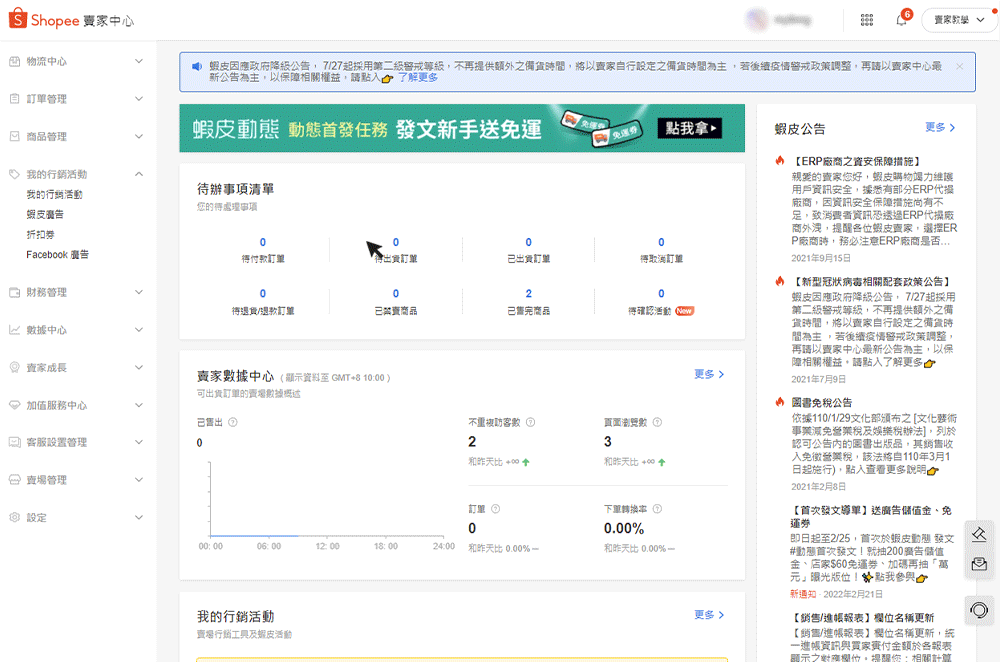Click the 商品管理 sidebar icon
Screen dimensions: 1000x662
tap(15, 136)
